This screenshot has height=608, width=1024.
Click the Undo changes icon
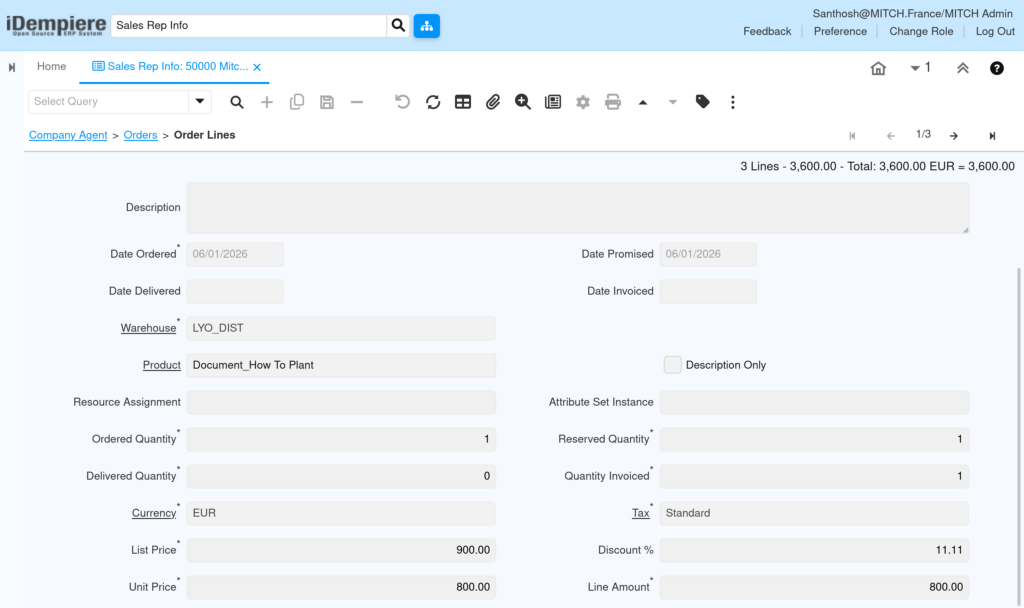402,102
